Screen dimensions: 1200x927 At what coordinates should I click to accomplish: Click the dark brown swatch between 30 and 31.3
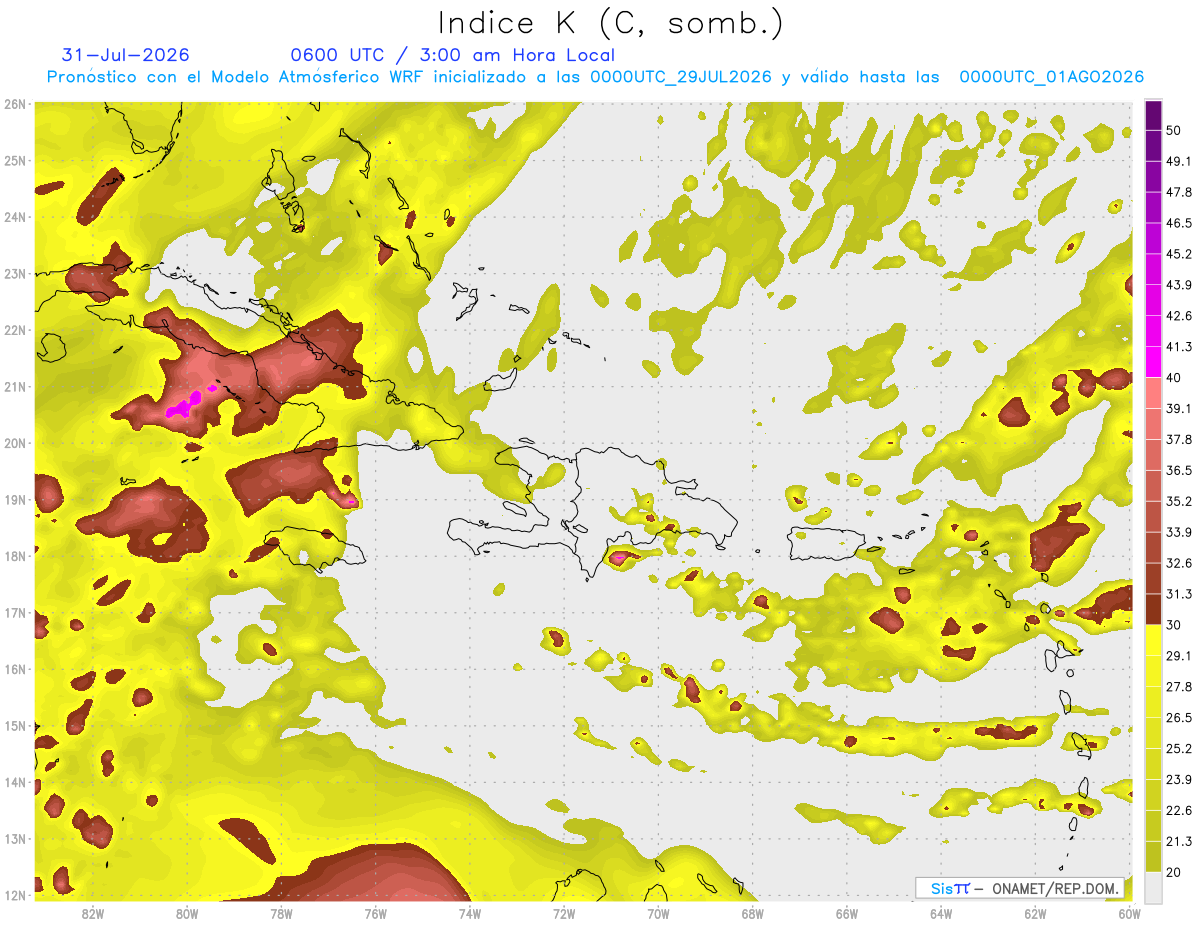coord(1153,609)
